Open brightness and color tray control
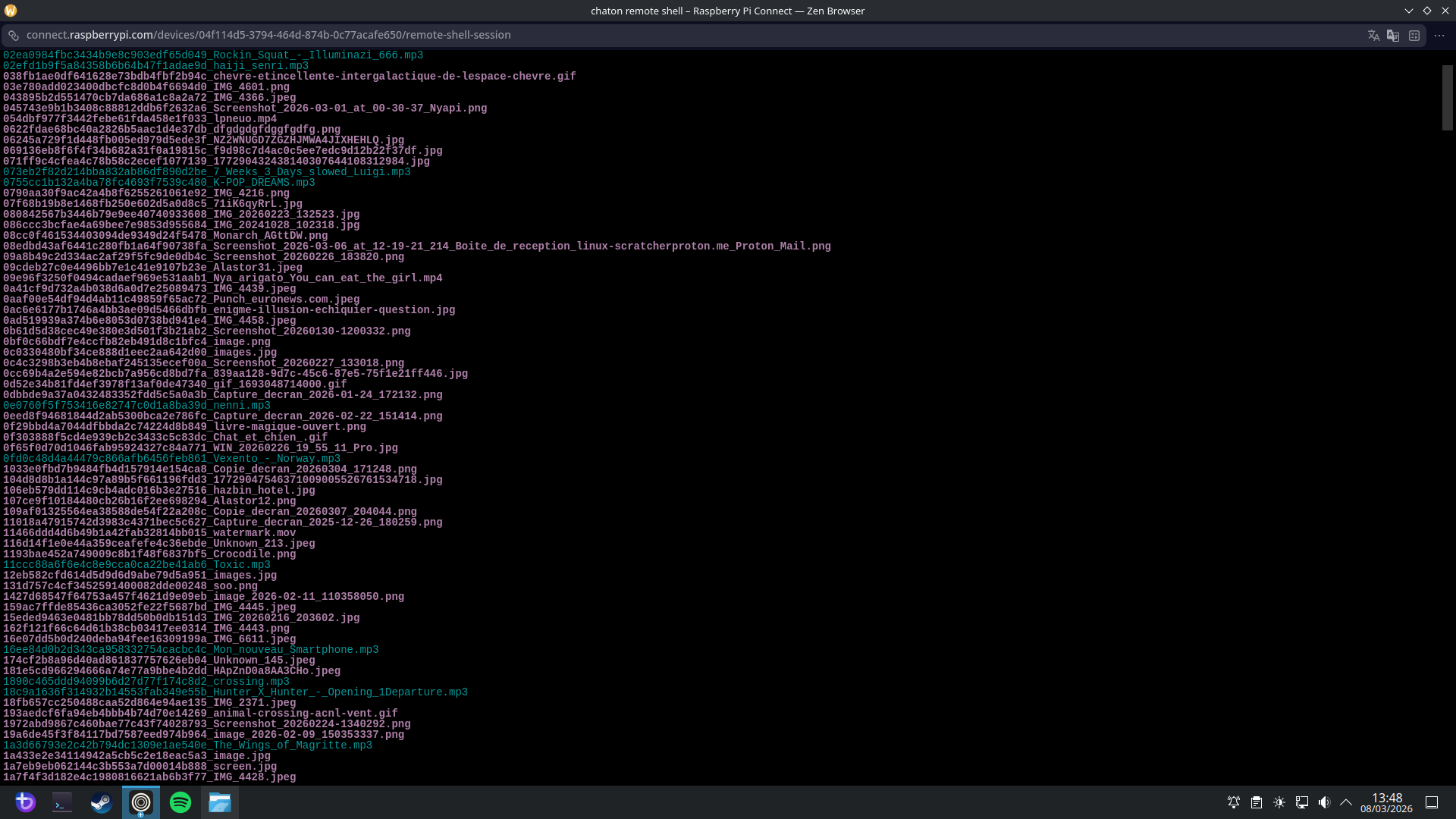The image size is (1456, 819). pyautogui.click(x=1279, y=802)
